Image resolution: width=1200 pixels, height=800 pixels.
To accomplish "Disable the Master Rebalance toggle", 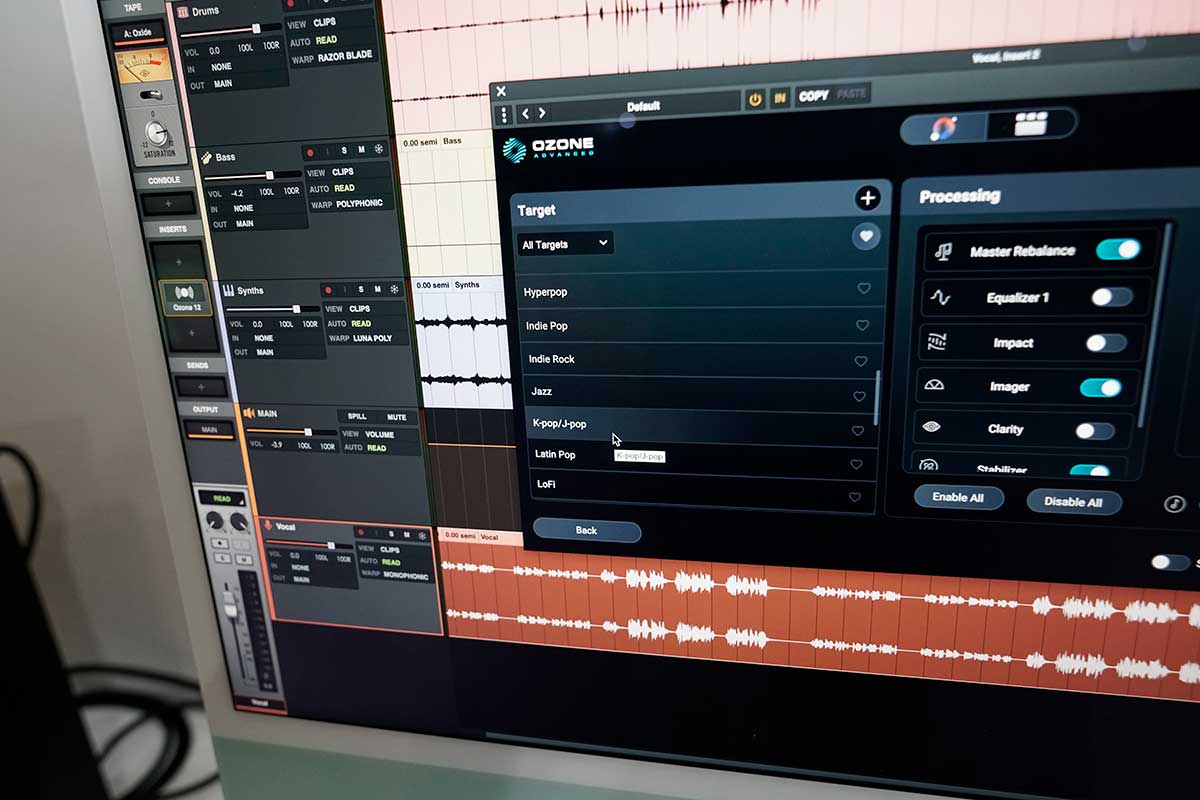I will point(1117,250).
